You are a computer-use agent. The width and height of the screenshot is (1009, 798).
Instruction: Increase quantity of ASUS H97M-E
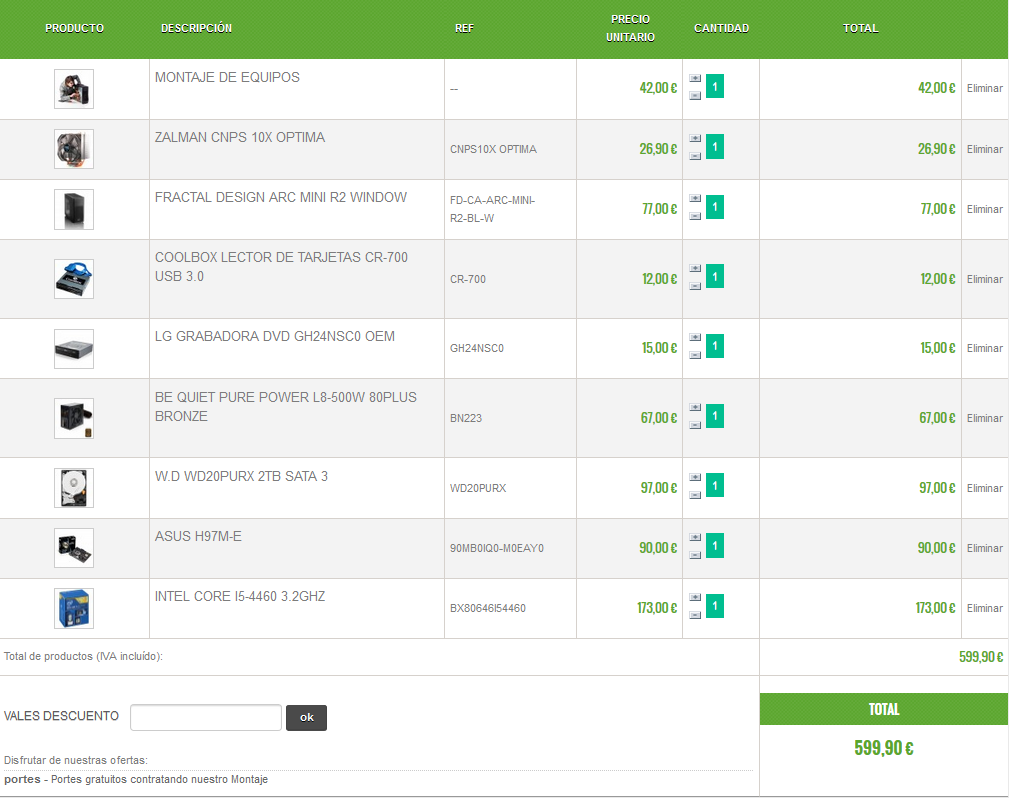pyautogui.click(x=695, y=537)
